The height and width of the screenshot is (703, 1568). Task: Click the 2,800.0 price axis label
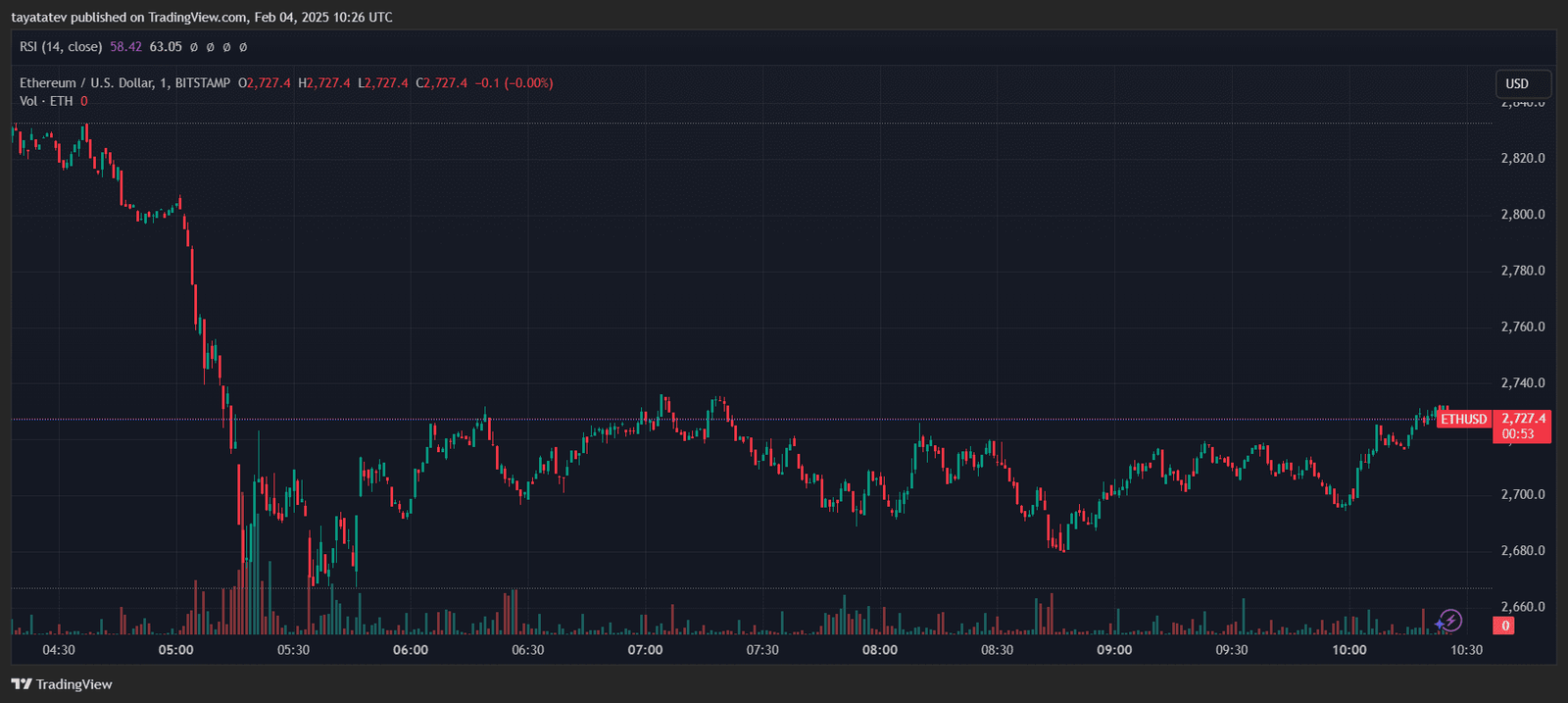[x=1523, y=214]
